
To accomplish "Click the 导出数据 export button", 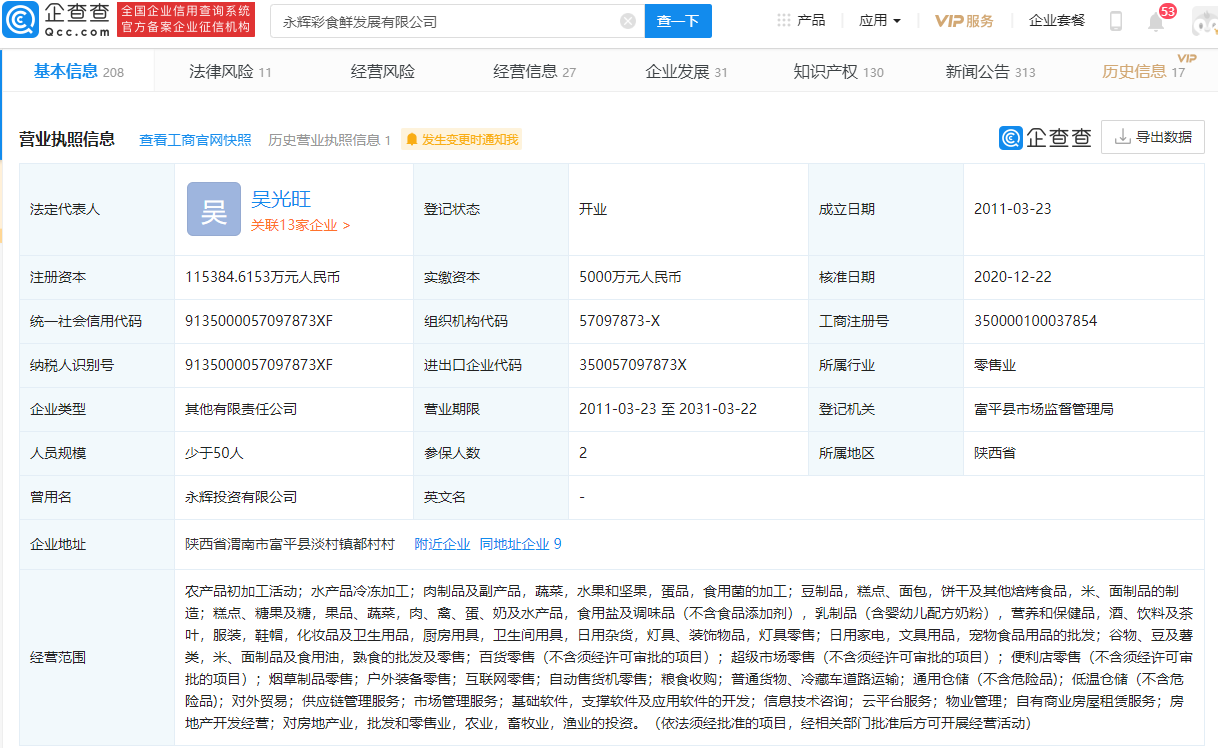I will click(1153, 138).
